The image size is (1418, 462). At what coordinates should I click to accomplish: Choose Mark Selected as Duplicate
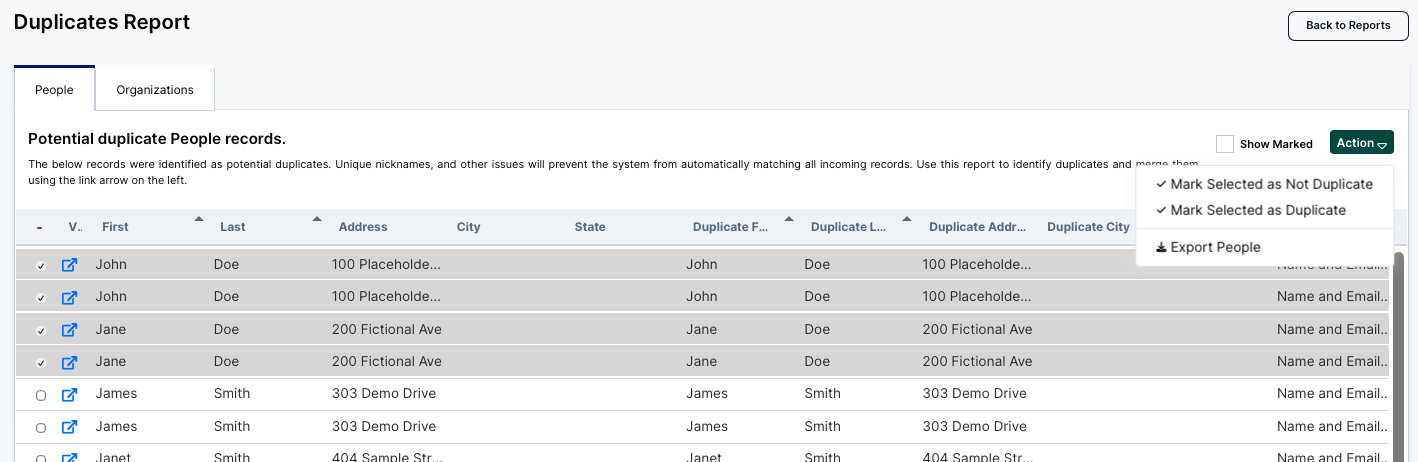pyautogui.click(x=1251, y=210)
